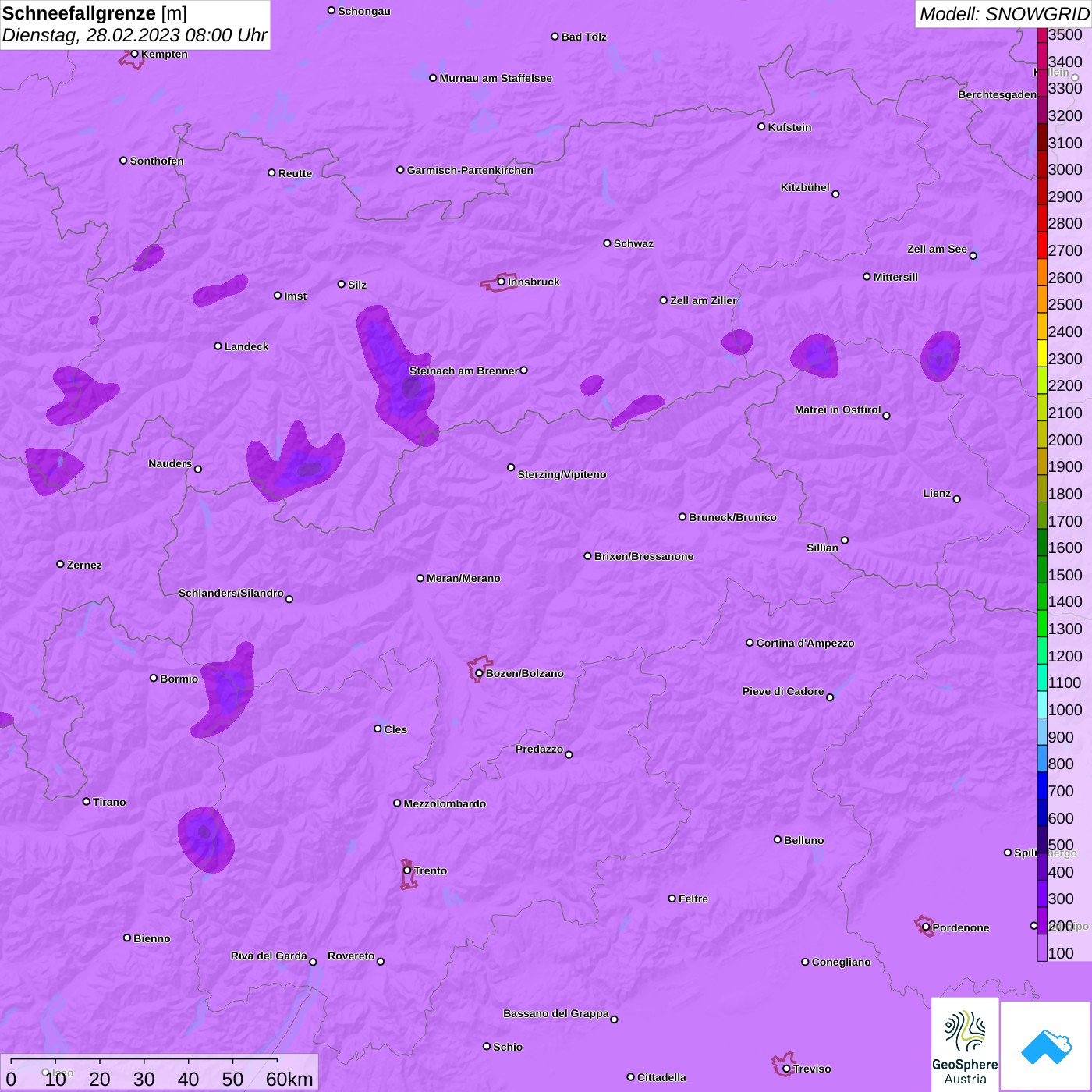Click the Steinach am Brenner label
Viewport: 1092px width, 1092px height.
tap(464, 370)
